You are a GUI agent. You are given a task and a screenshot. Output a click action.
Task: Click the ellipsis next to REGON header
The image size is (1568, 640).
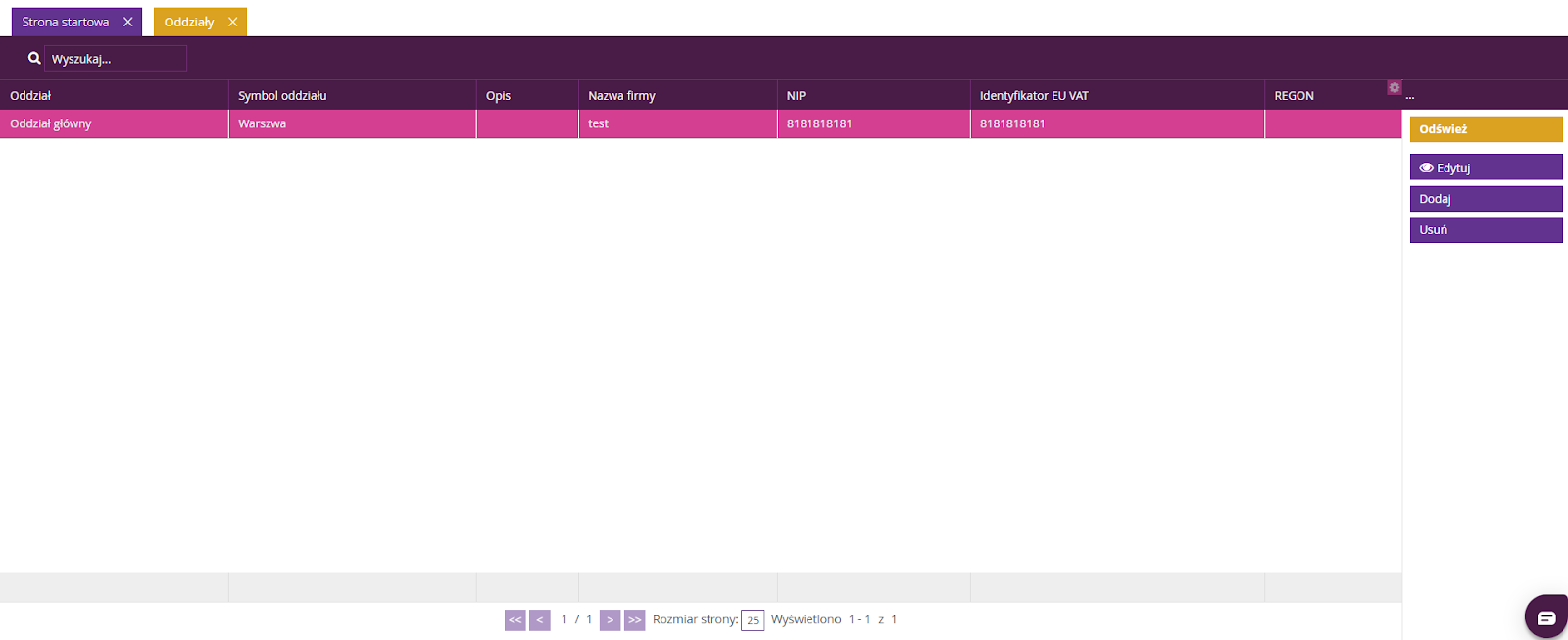click(x=1410, y=96)
